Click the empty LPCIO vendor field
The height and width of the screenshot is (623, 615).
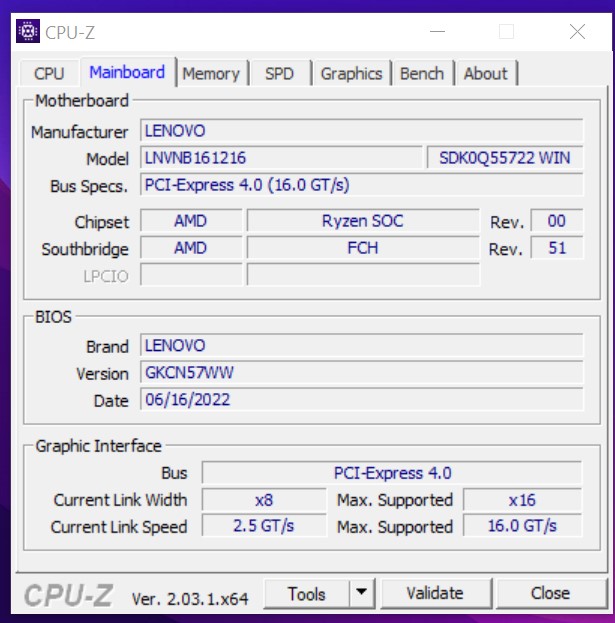pos(191,275)
